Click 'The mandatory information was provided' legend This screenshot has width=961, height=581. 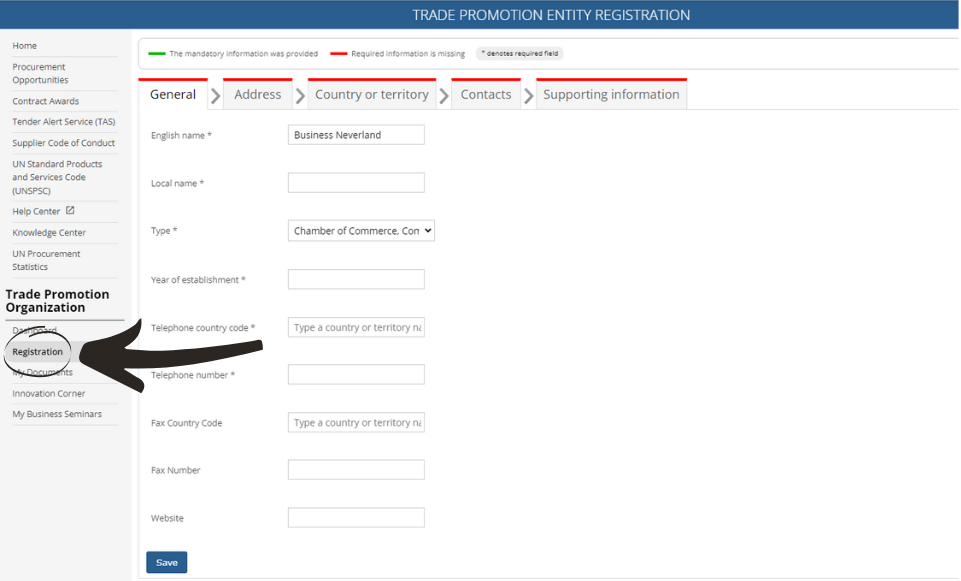click(243, 54)
